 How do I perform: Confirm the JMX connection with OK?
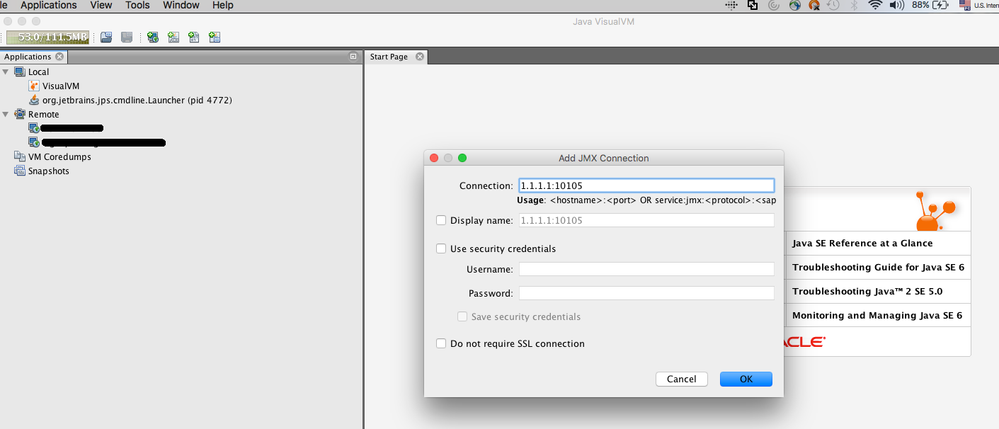tap(746, 379)
